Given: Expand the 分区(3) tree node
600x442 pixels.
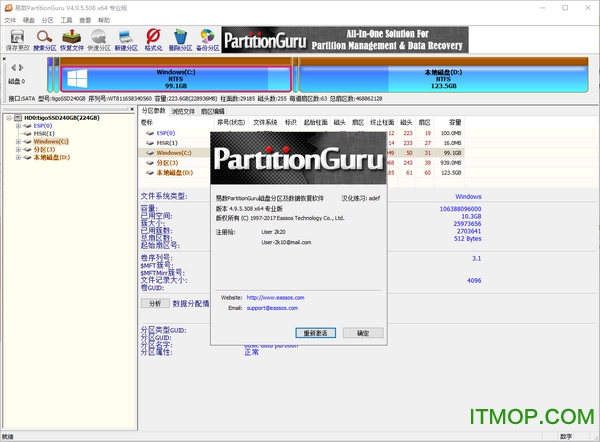Looking at the screenshot, I should (x=18, y=150).
